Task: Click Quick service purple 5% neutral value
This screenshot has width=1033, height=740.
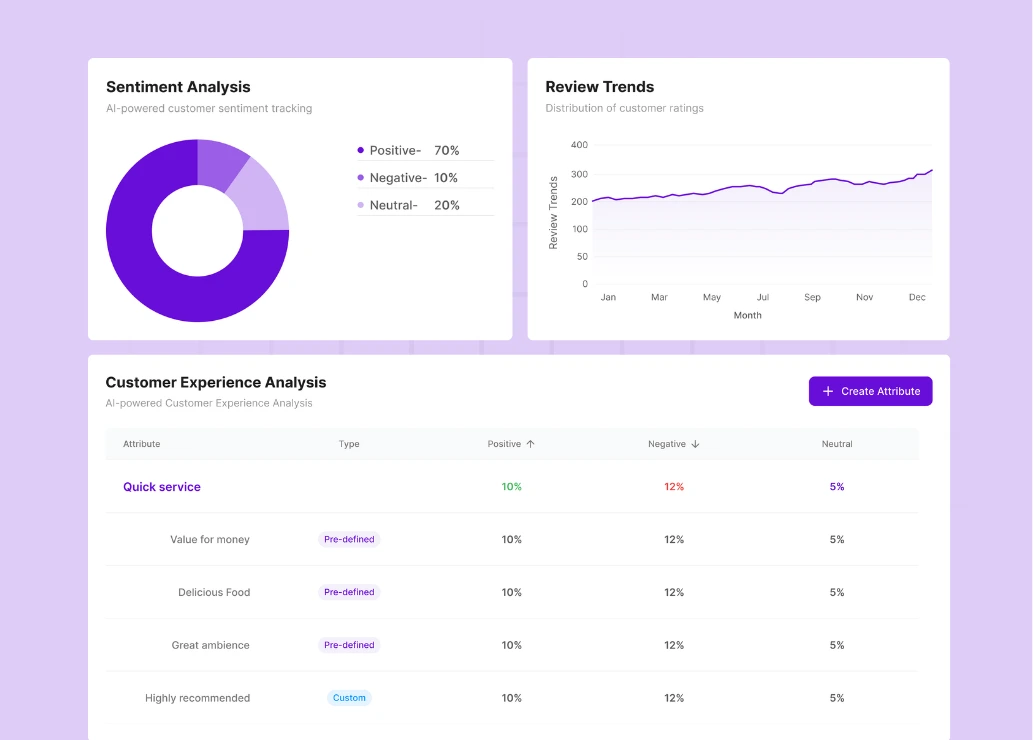Action: click(837, 486)
